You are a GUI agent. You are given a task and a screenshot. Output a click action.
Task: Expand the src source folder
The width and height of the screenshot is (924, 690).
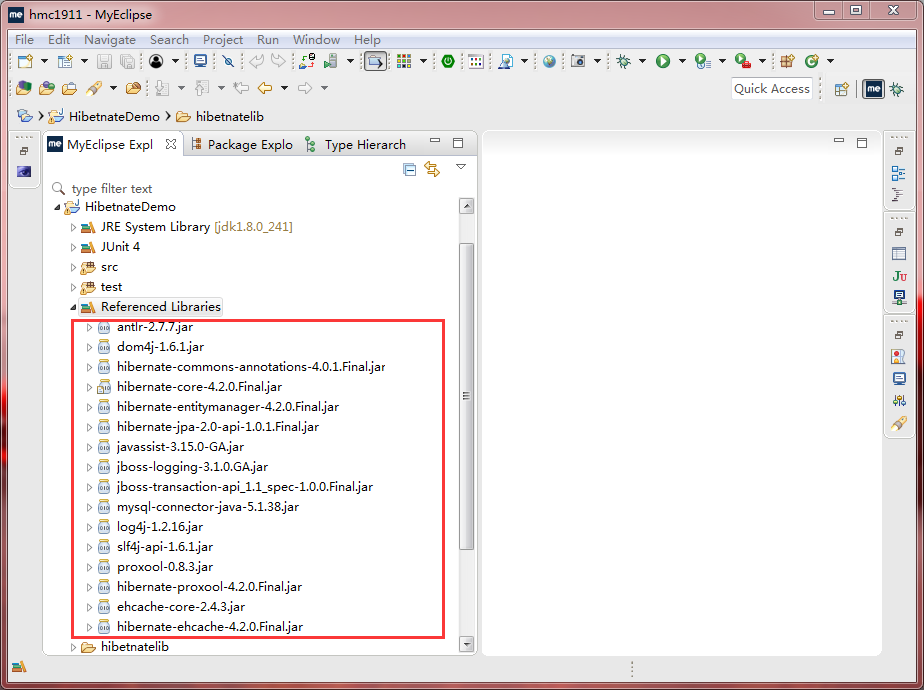point(73,268)
